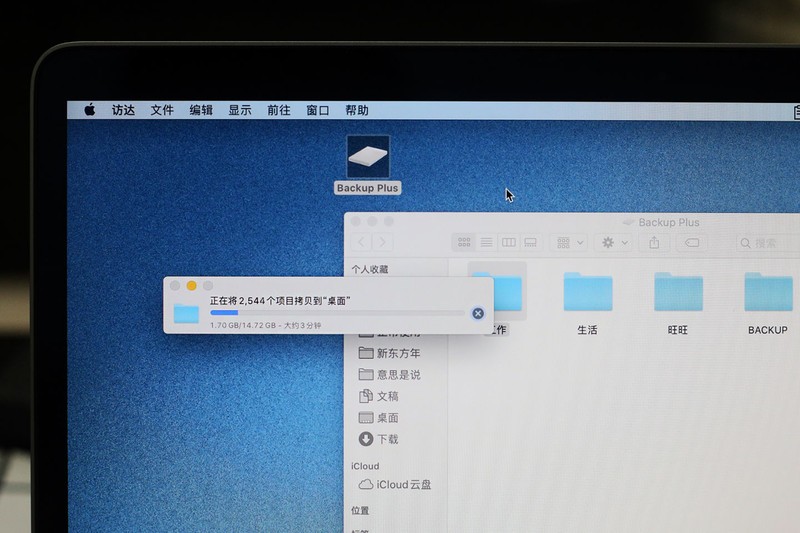800x533 pixels.
Task: Open 桌面 in the sidebar
Action: tap(379, 418)
